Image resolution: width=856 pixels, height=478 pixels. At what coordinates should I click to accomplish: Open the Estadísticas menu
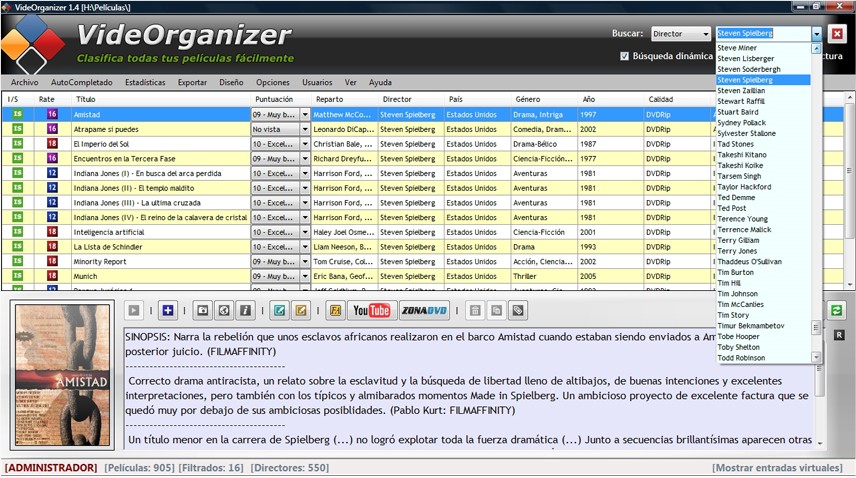coord(145,82)
